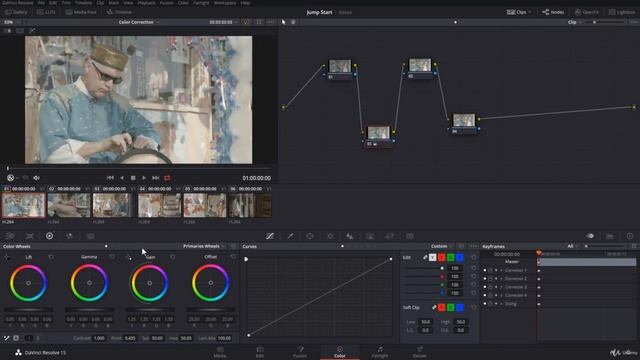The image size is (640, 360).
Task: Open the Color Match palette
Action: pyautogui.click(x=30, y=236)
